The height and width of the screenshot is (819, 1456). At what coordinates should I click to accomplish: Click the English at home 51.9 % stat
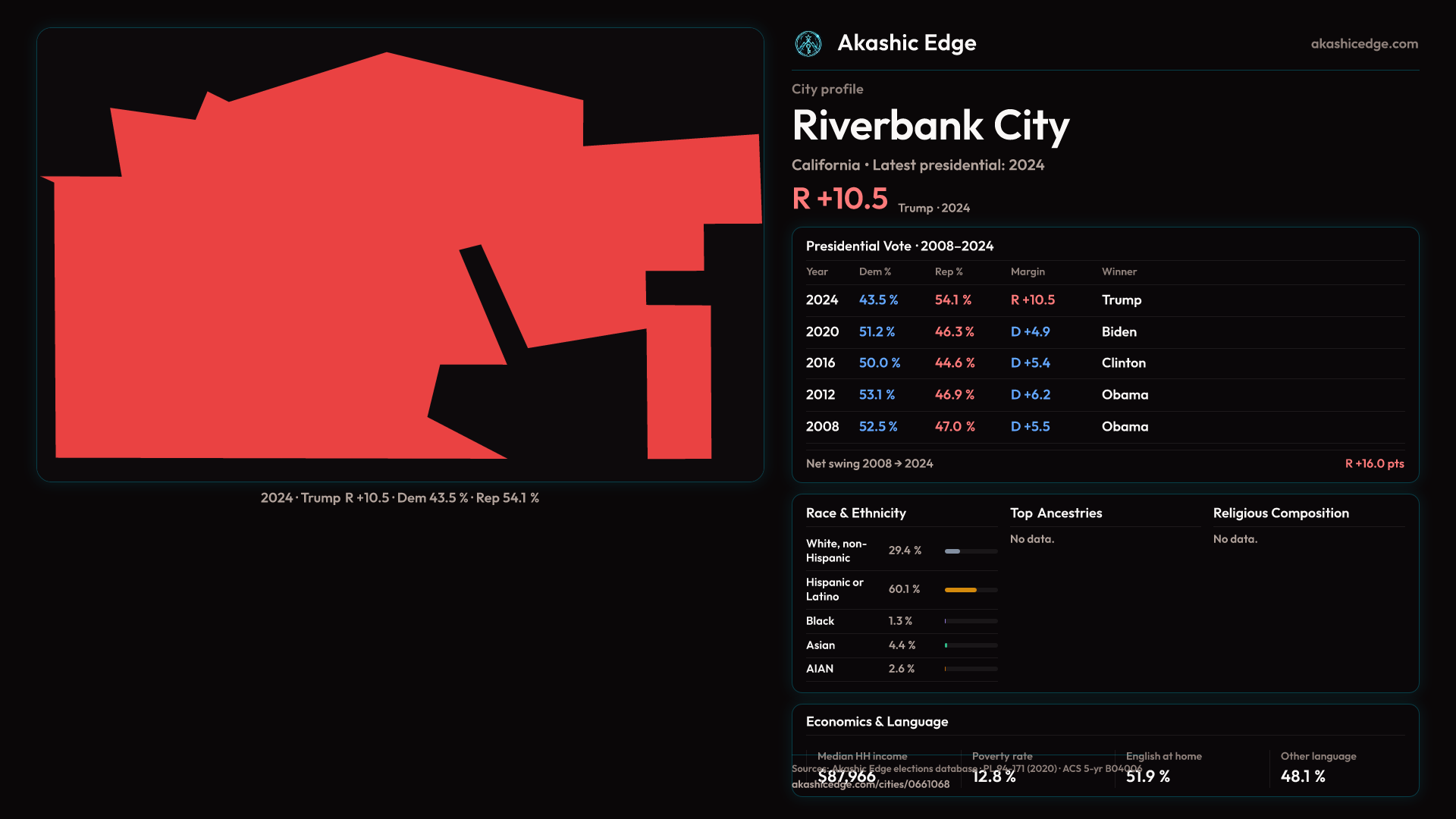(1147, 777)
